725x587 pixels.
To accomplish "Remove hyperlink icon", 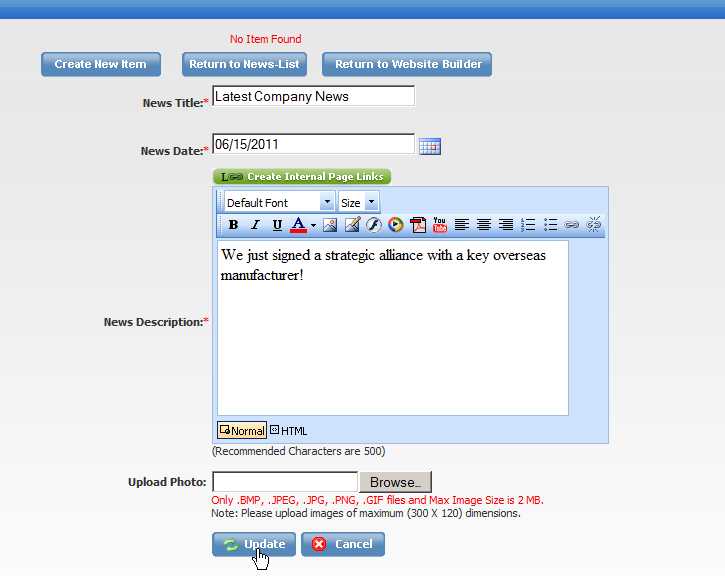I will [594, 225].
